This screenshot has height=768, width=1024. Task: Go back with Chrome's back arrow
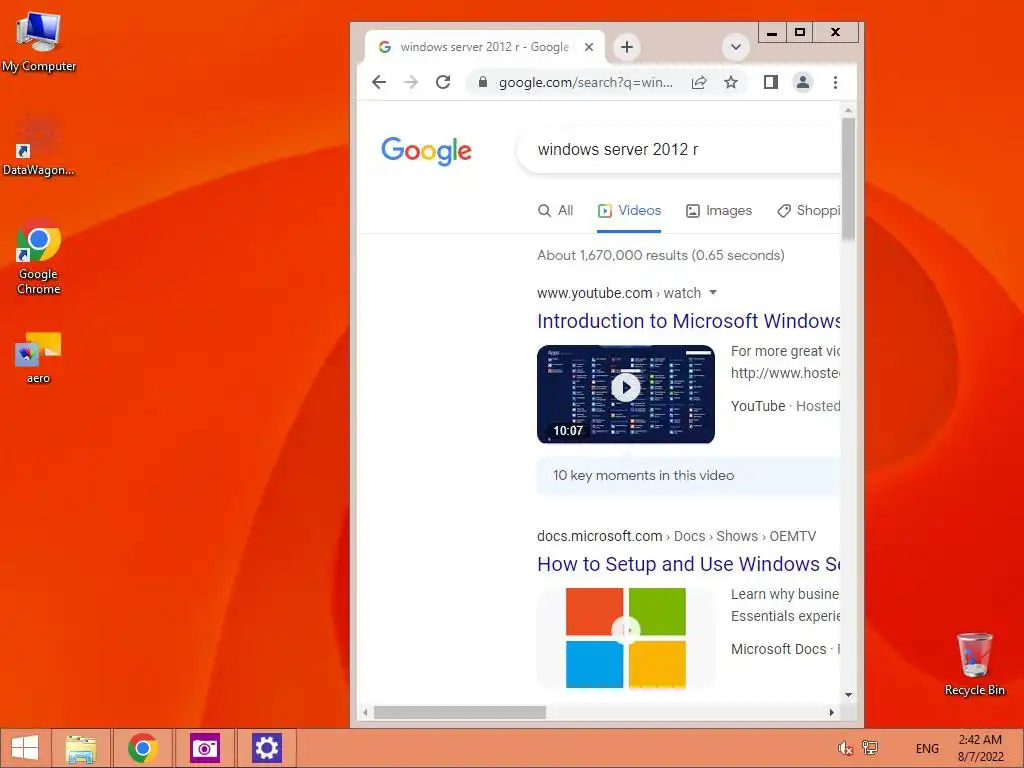tap(379, 82)
